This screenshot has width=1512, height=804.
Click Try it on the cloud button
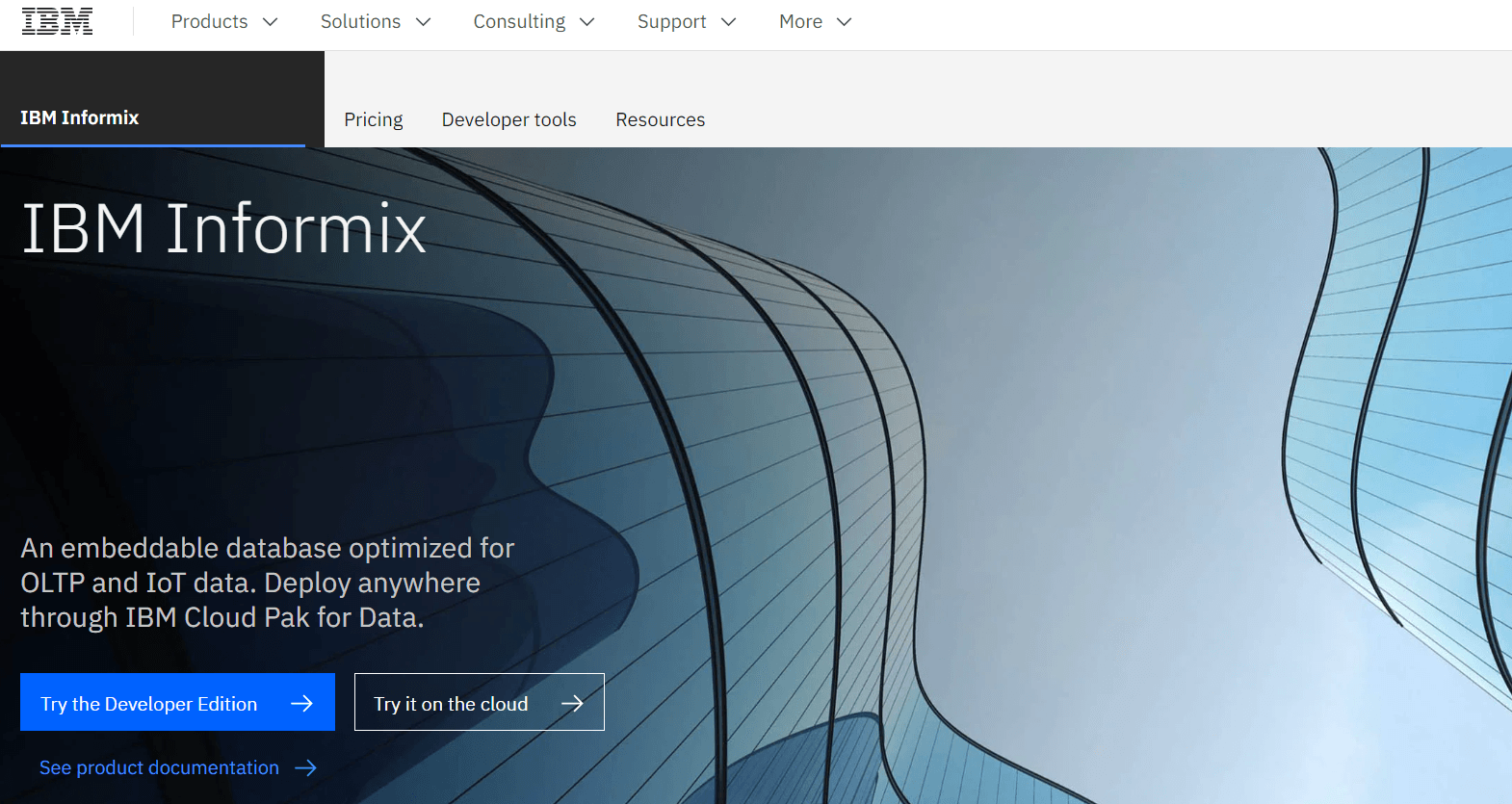(480, 702)
